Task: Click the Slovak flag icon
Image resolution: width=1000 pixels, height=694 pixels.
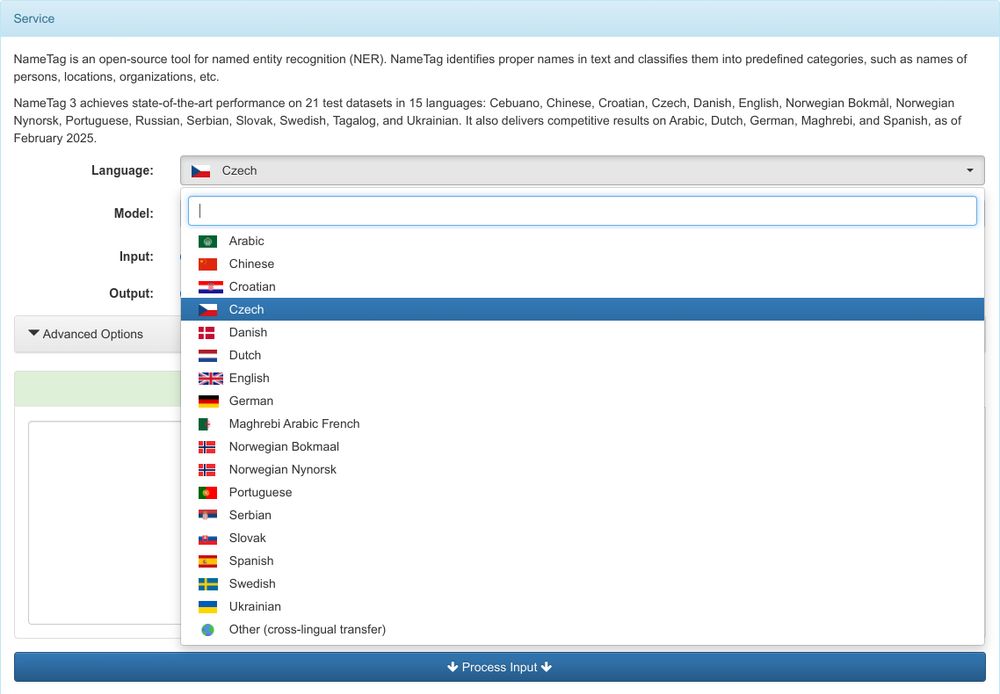Action: point(207,538)
